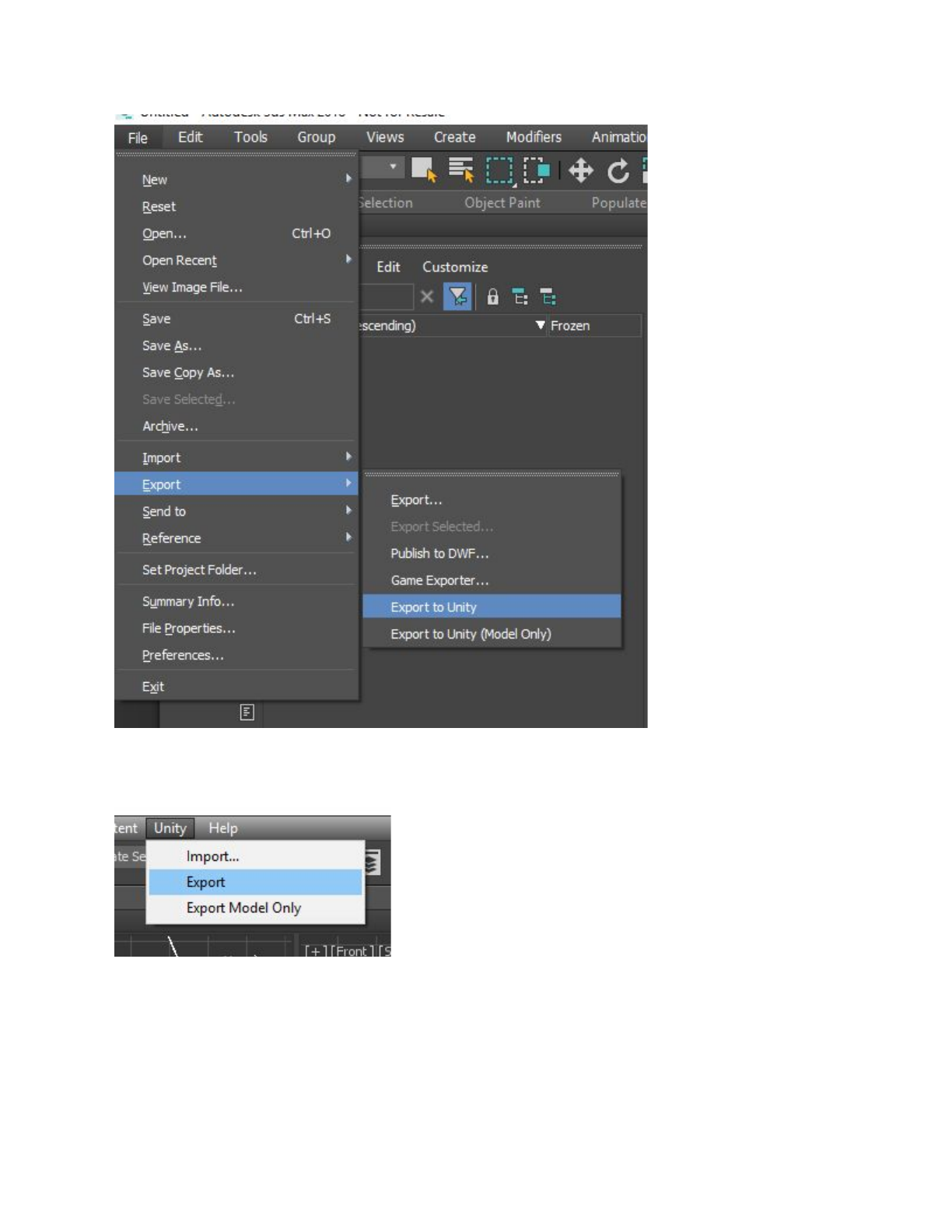This screenshot has width=952, height=1232.
Task: Toggle the Window/Crossing selection icon
Action: (537, 169)
